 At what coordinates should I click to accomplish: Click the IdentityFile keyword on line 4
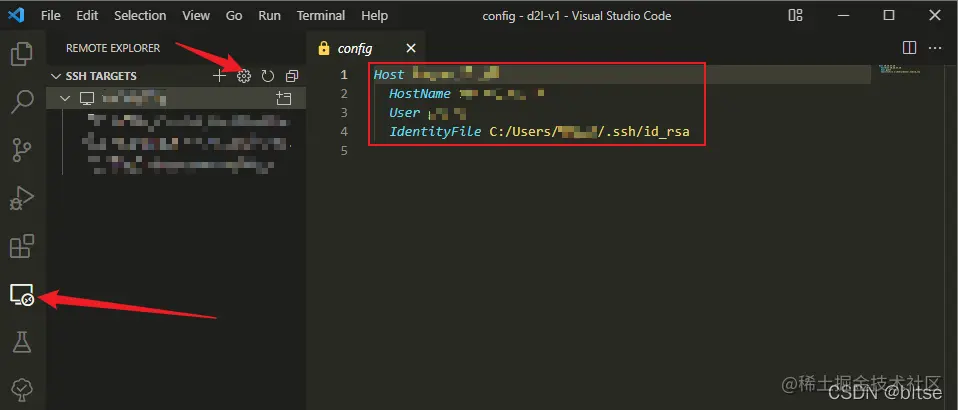coord(435,131)
